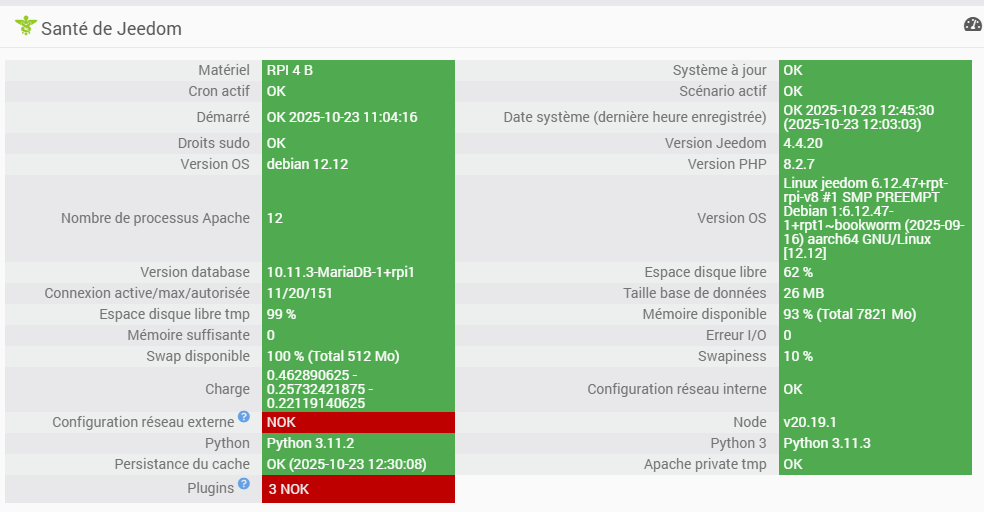The height and width of the screenshot is (512, 984).
Task: Click the Version PHP 8.2.7 cell
Action: [x=798, y=164]
